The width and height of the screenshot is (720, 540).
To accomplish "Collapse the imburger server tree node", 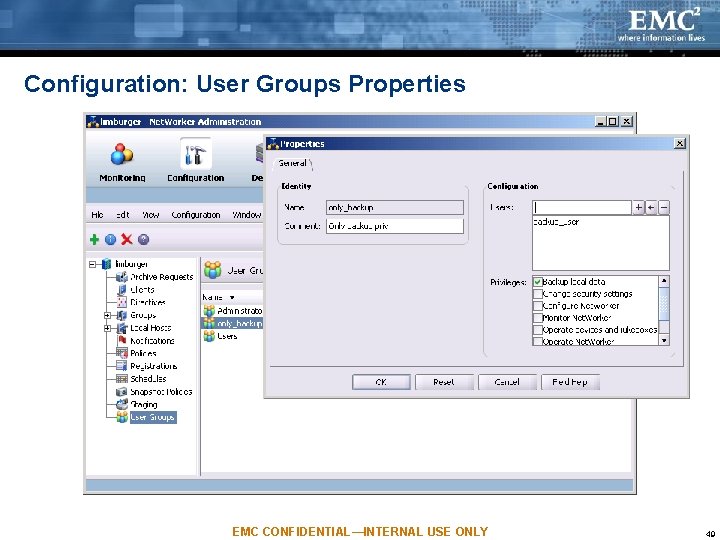I will [92, 264].
